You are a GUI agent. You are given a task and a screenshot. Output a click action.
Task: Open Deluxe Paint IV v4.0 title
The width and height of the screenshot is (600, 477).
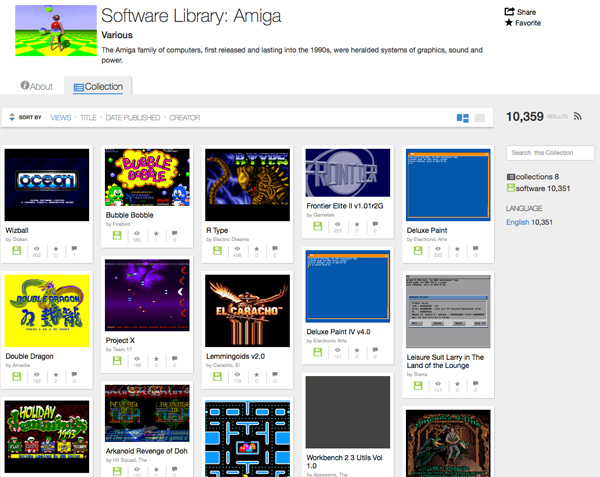pyautogui.click(x=338, y=332)
